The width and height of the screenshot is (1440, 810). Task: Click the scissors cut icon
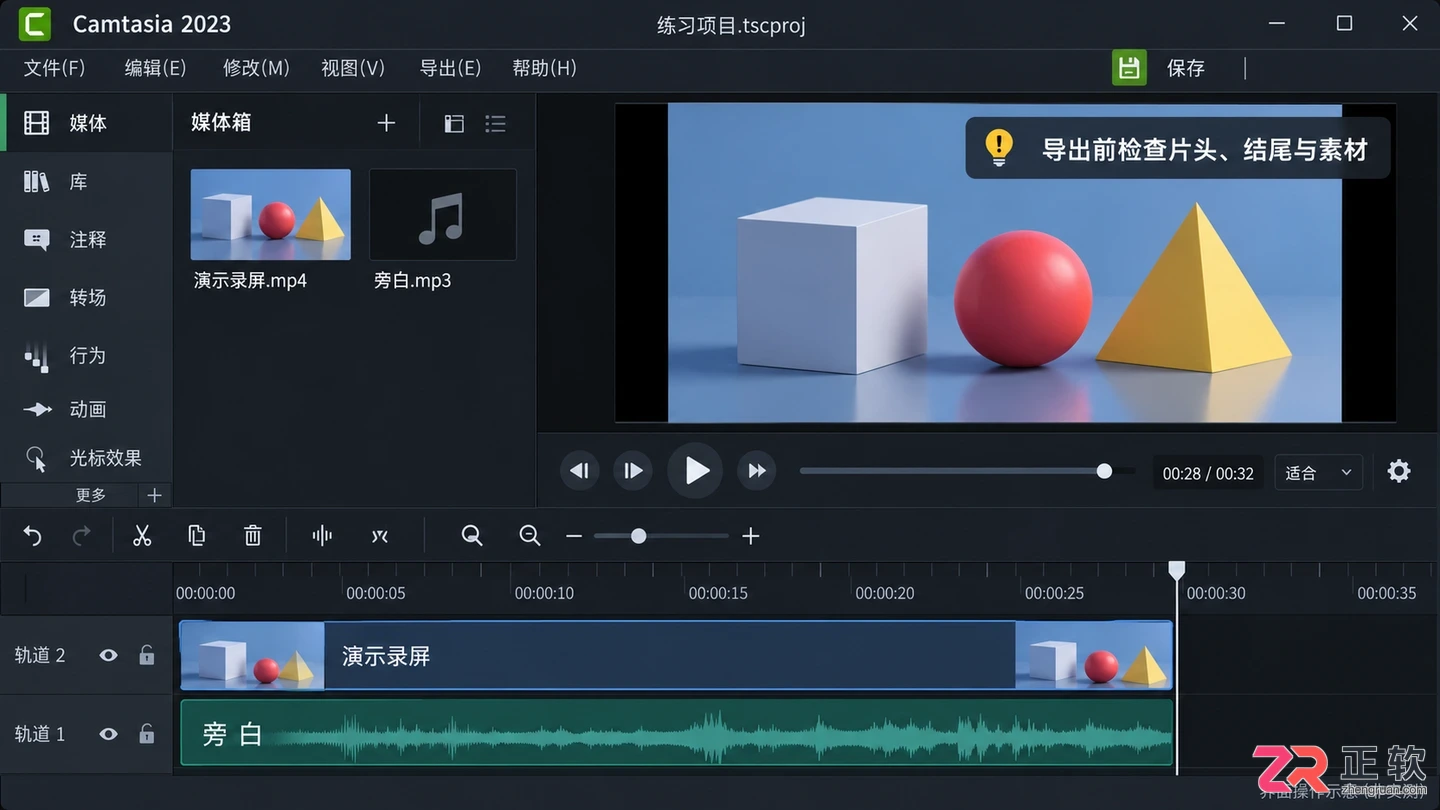(142, 536)
